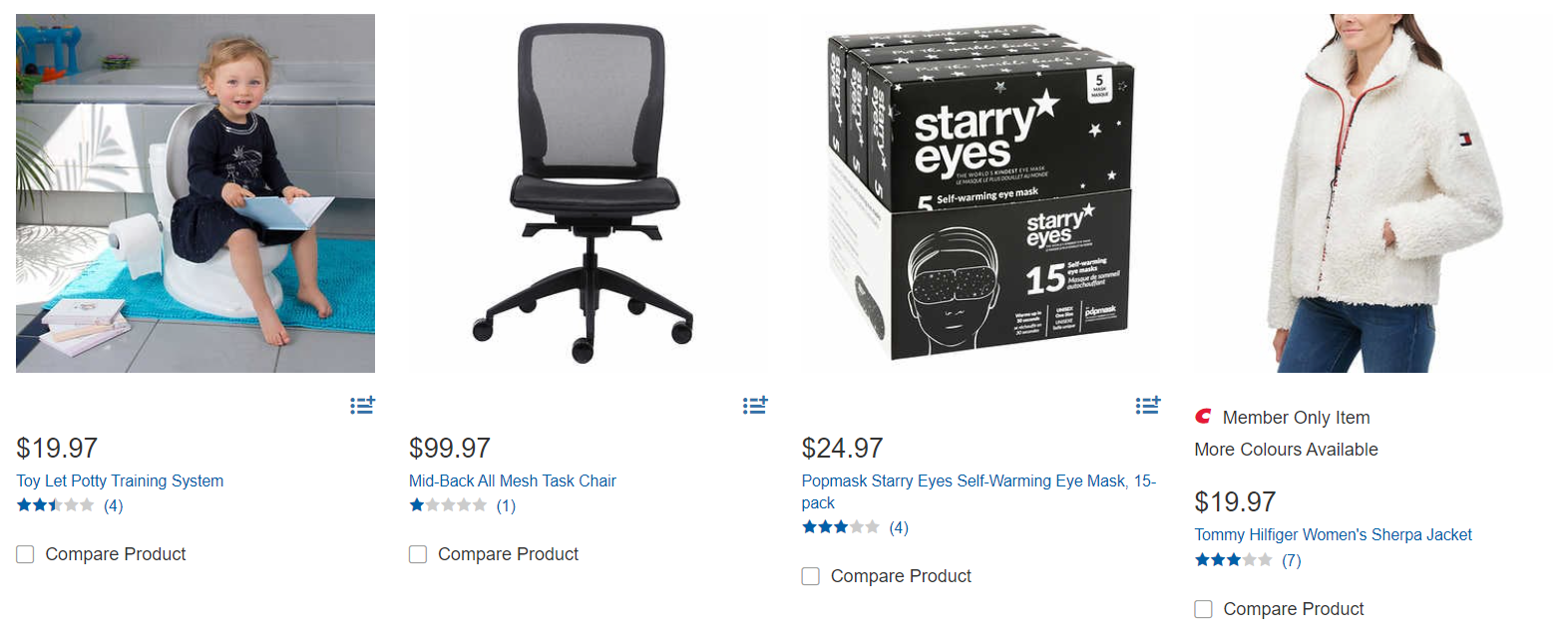Click the red Member Only Item icon
This screenshot has height=639, width=1568.
1203,417
